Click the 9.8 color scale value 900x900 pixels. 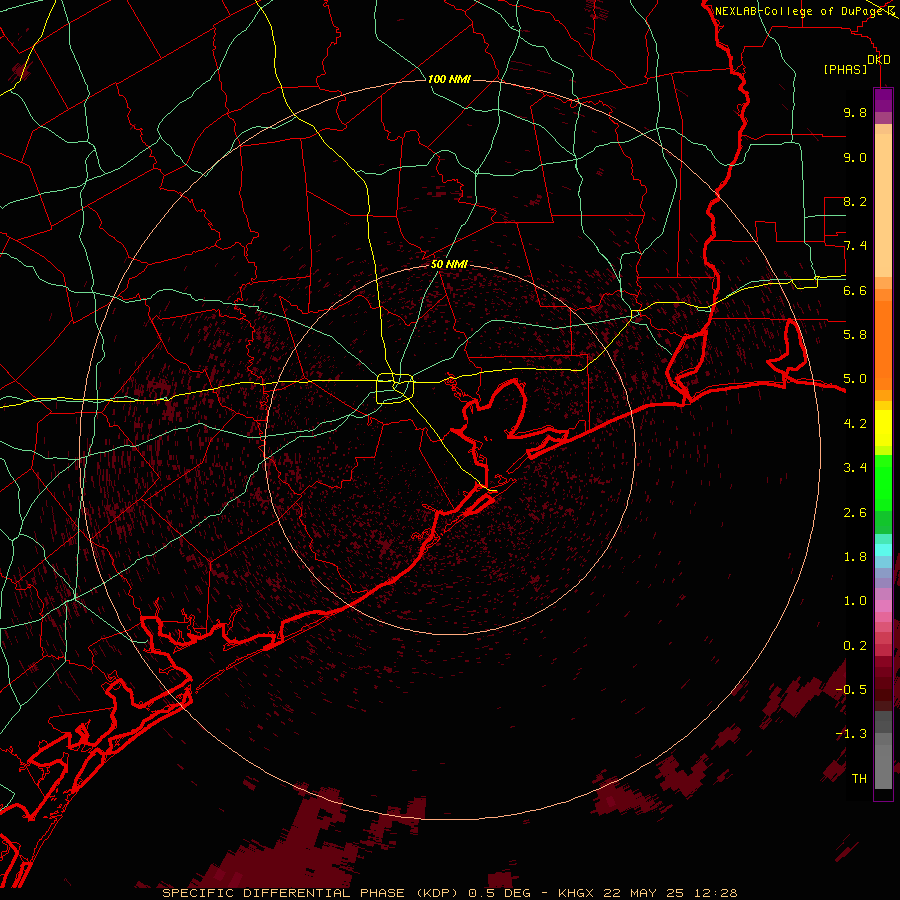(x=855, y=112)
